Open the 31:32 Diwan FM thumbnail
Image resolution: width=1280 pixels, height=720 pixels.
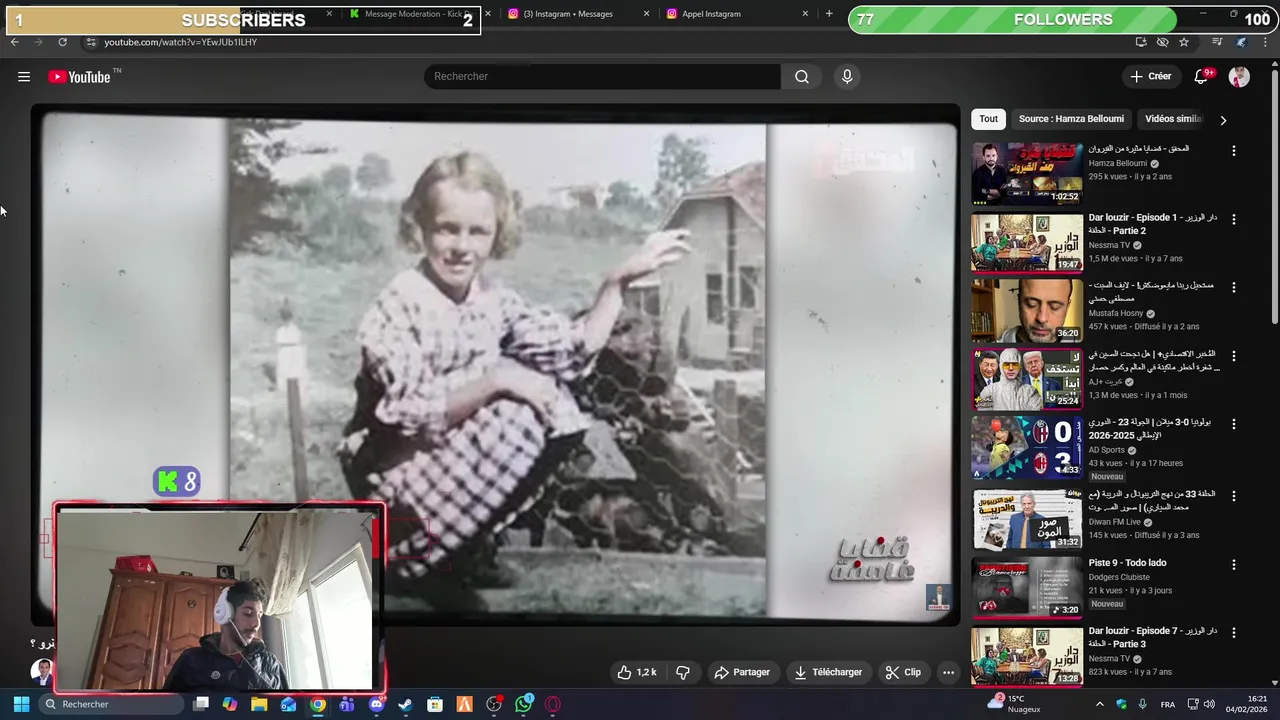tap(1027, 519)
